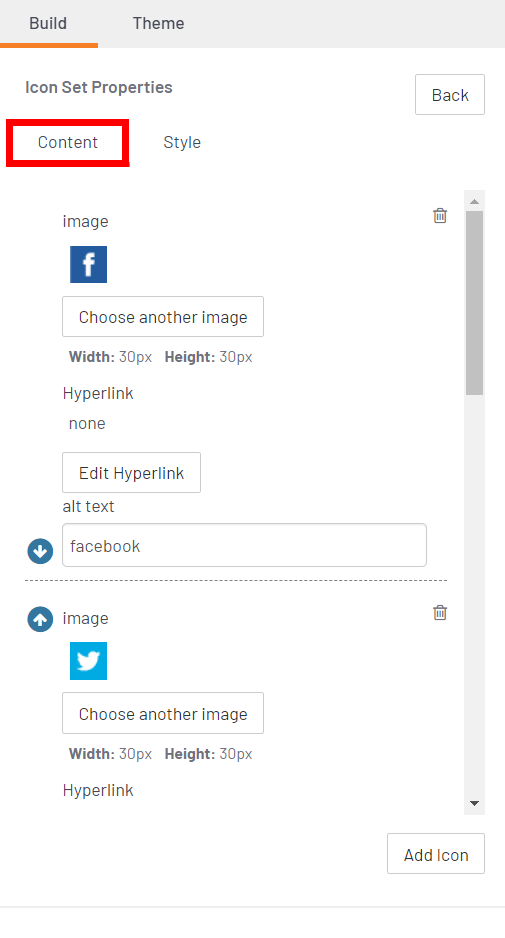Image resolution: width=505 pixels, height=938 pixels.
Task: Switch to the Theme tab
Action: pos(159,23)
